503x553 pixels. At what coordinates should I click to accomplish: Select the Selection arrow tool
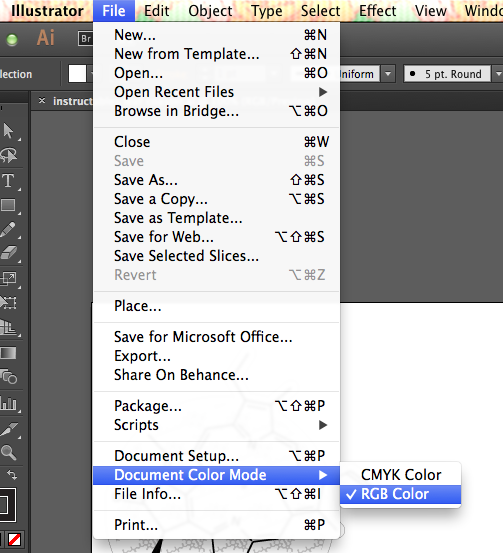[x=8, y=131]
